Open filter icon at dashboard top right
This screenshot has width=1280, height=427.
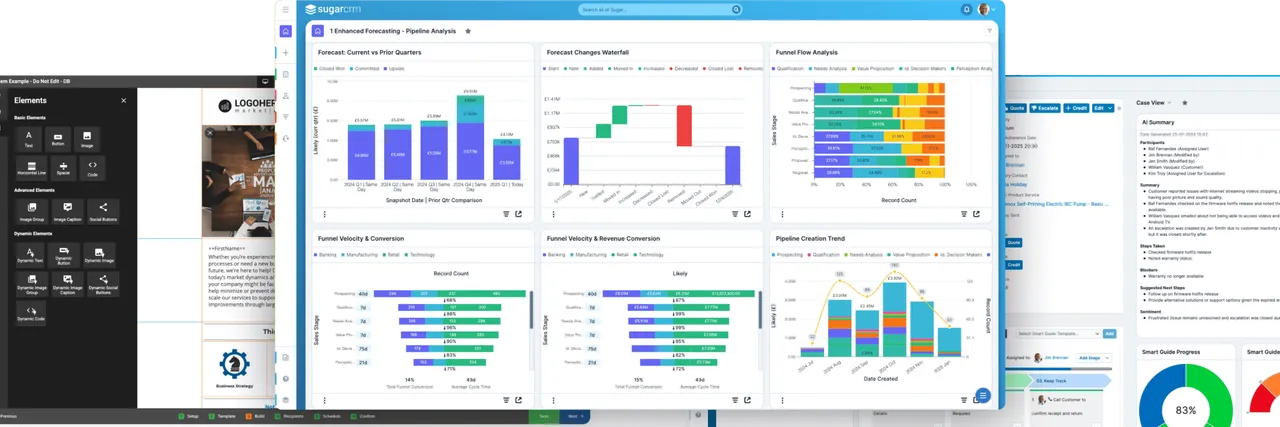(x=990, y=31)
